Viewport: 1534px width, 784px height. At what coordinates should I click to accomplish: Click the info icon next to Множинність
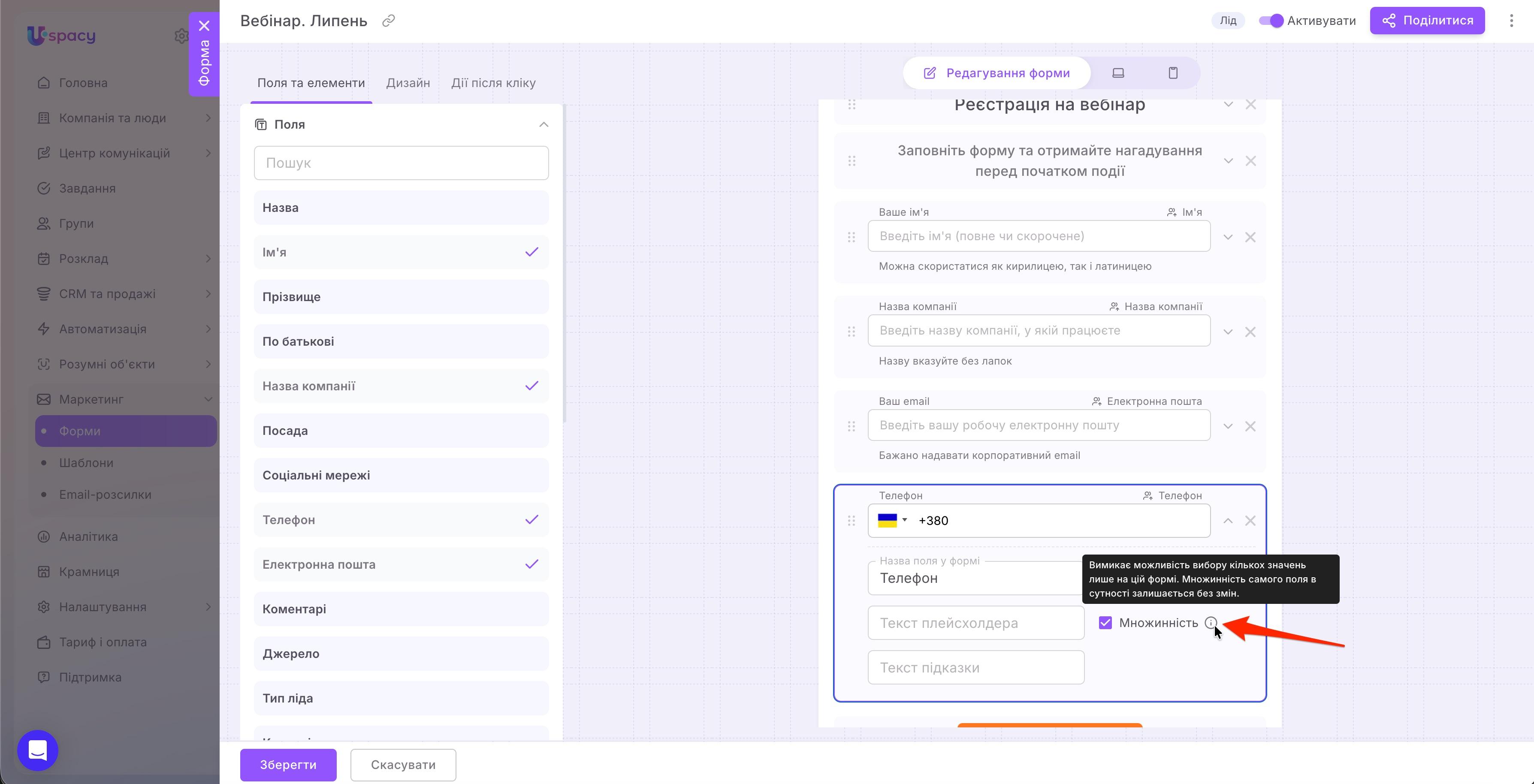[x=1211, y=623]
